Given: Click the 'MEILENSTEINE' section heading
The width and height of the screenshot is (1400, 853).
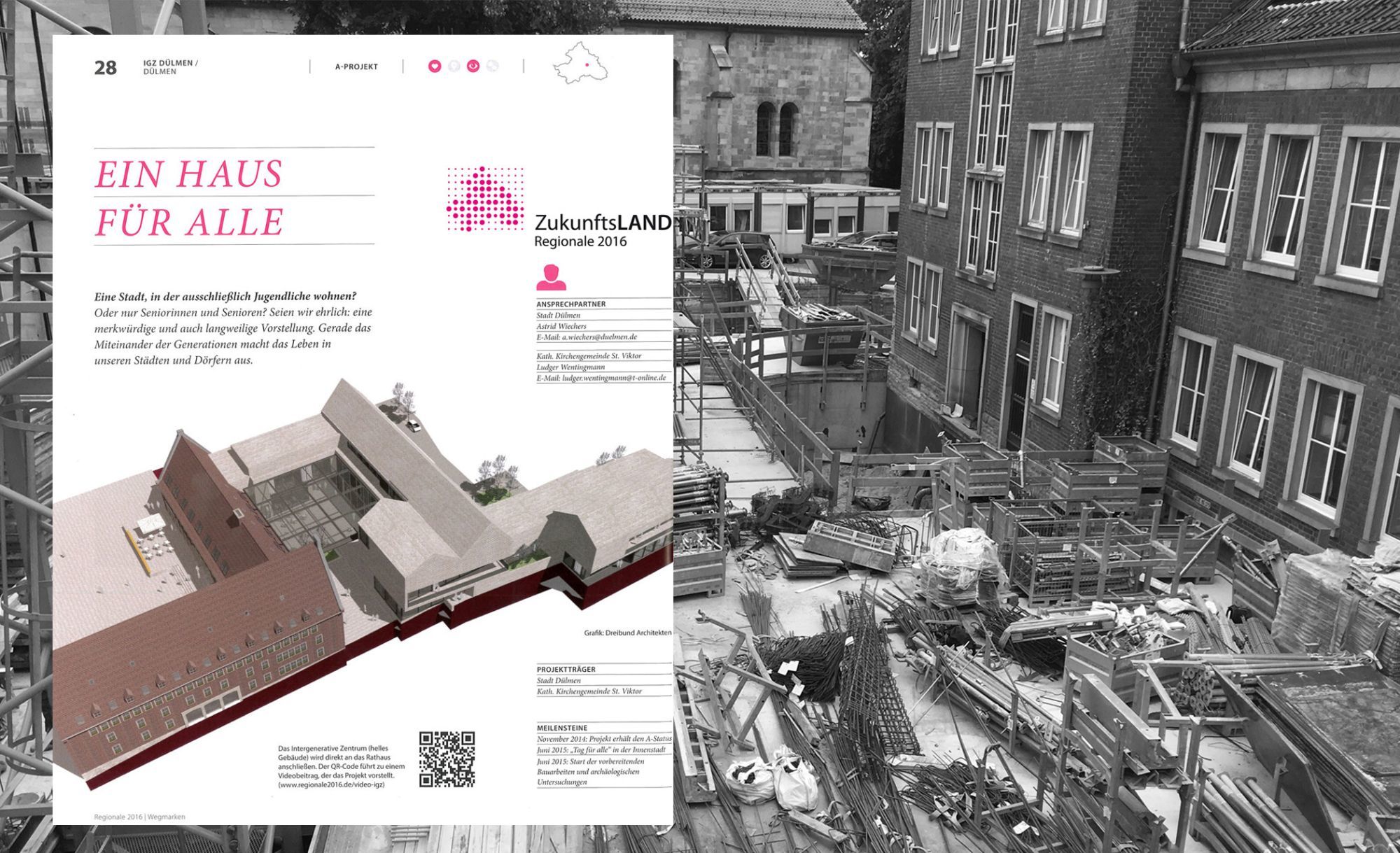Looking at the screenshot, I should point(562,728).
